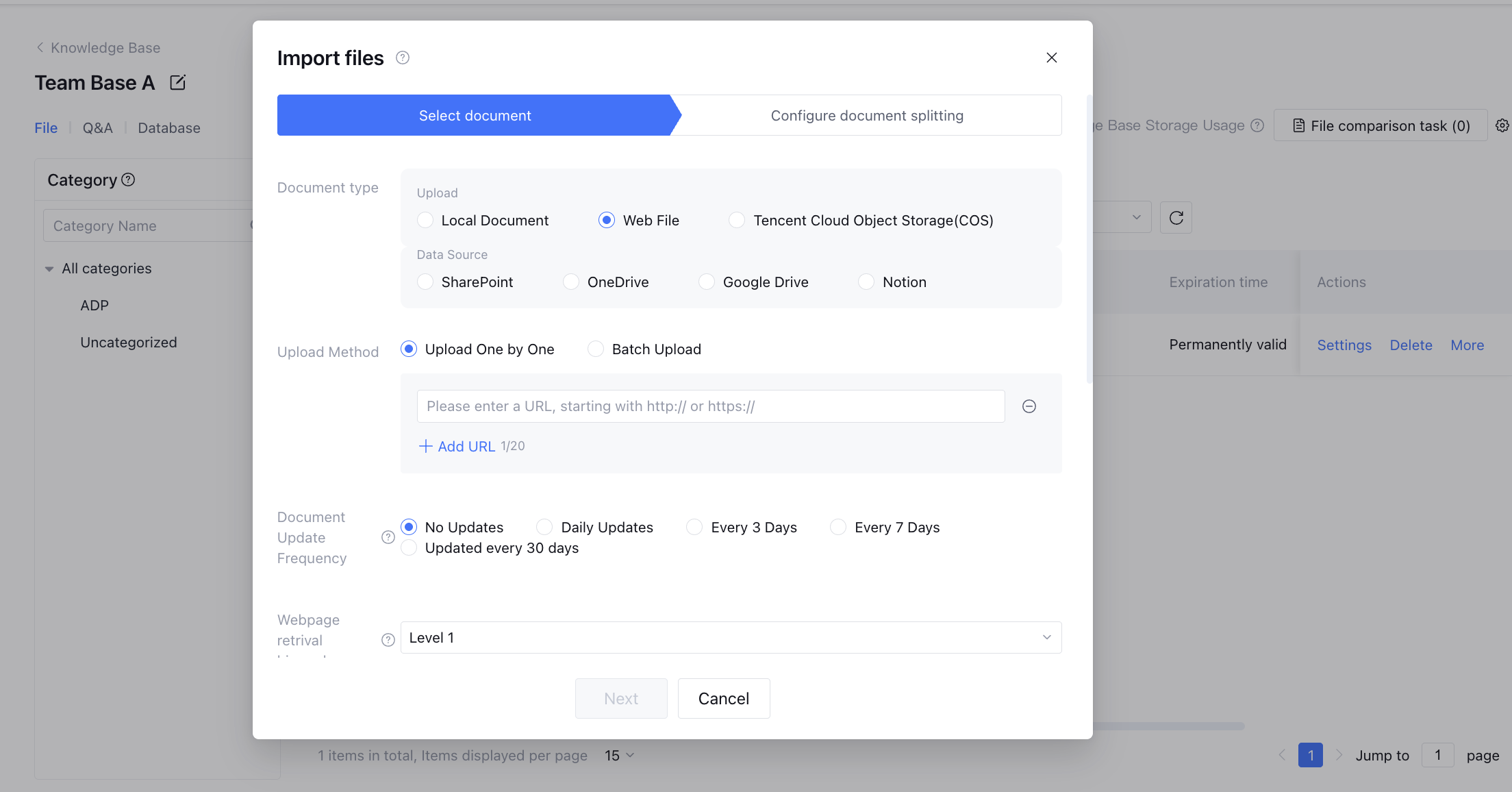Click the refresh icon button
This screenshot has height=792, width=1512.
point(1176,218)
